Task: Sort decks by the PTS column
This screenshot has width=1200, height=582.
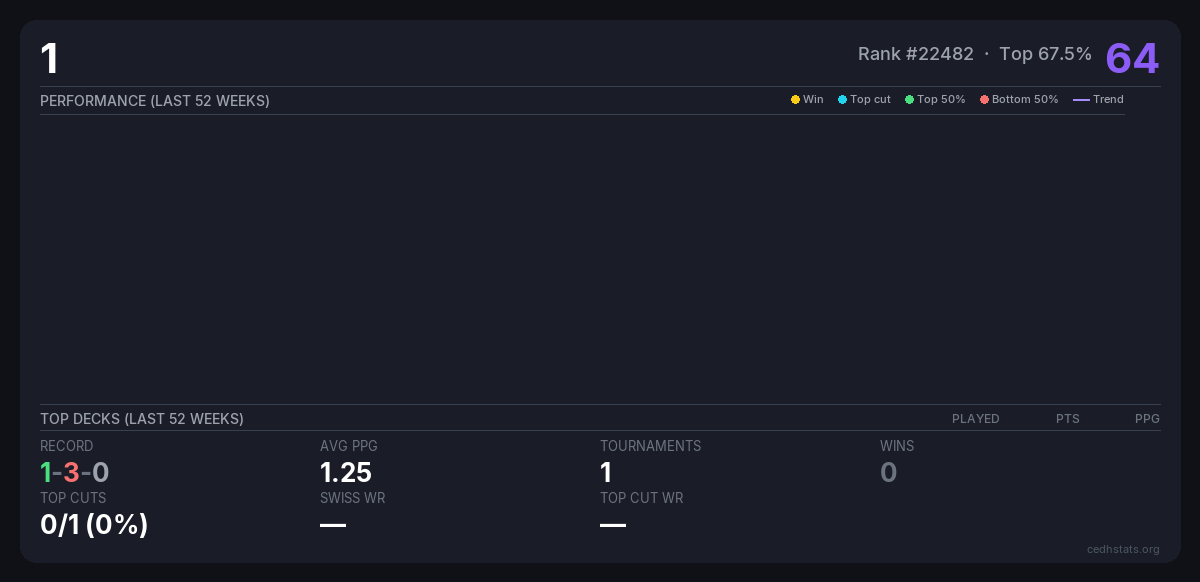Action: point(1067,419)
